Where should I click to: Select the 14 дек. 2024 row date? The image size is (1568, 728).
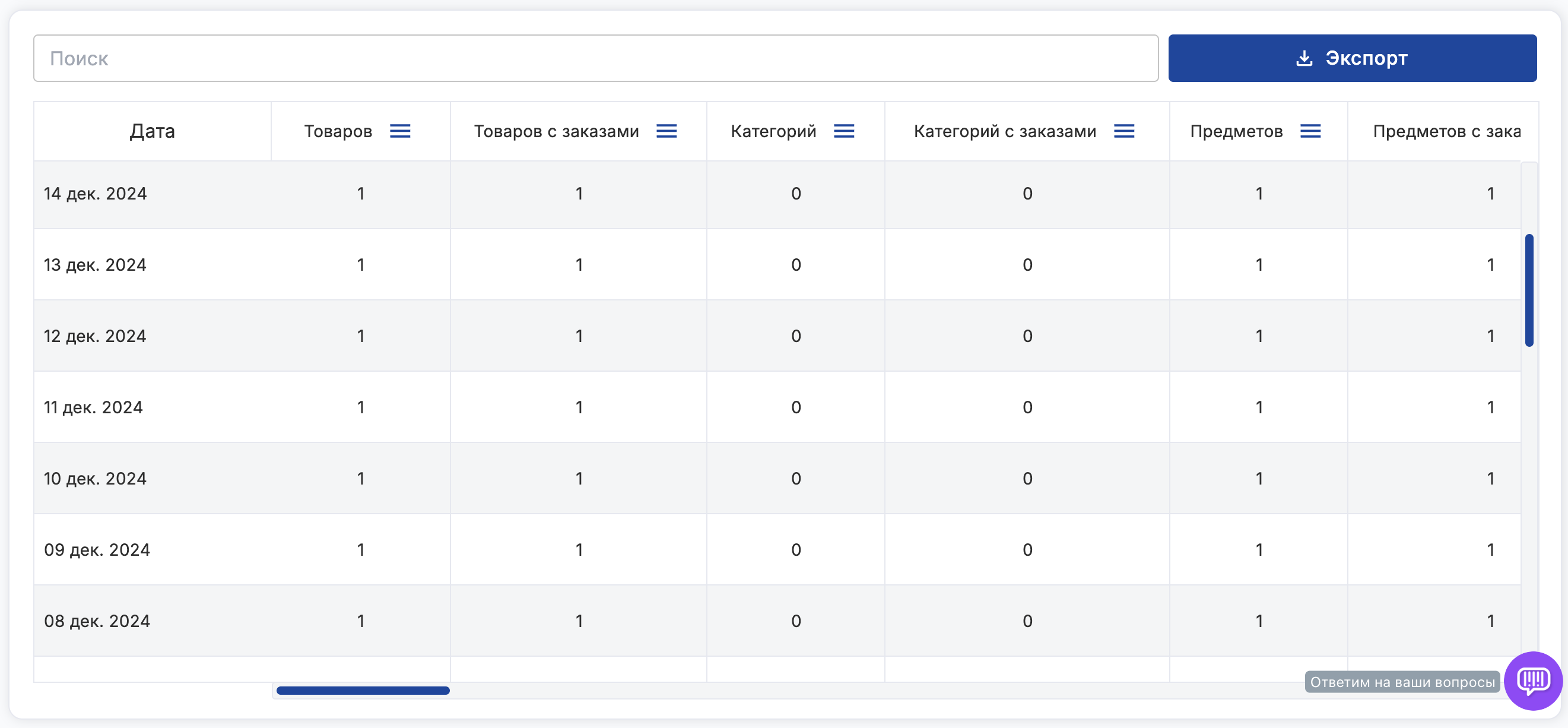(96, 194)
